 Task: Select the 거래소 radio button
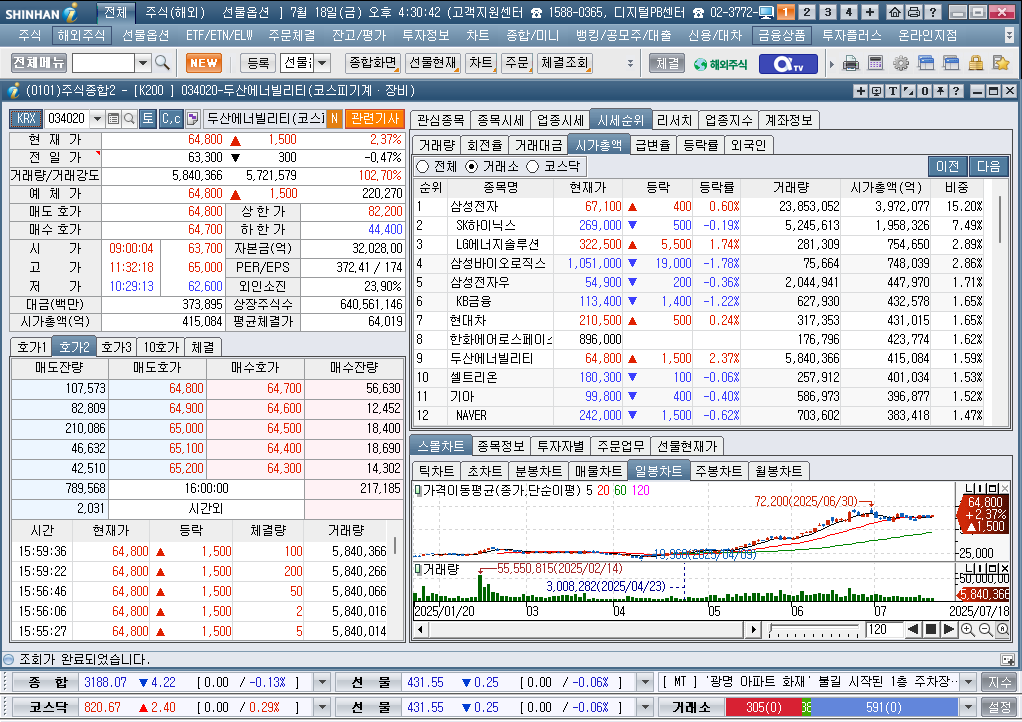[x=471, y=167]
